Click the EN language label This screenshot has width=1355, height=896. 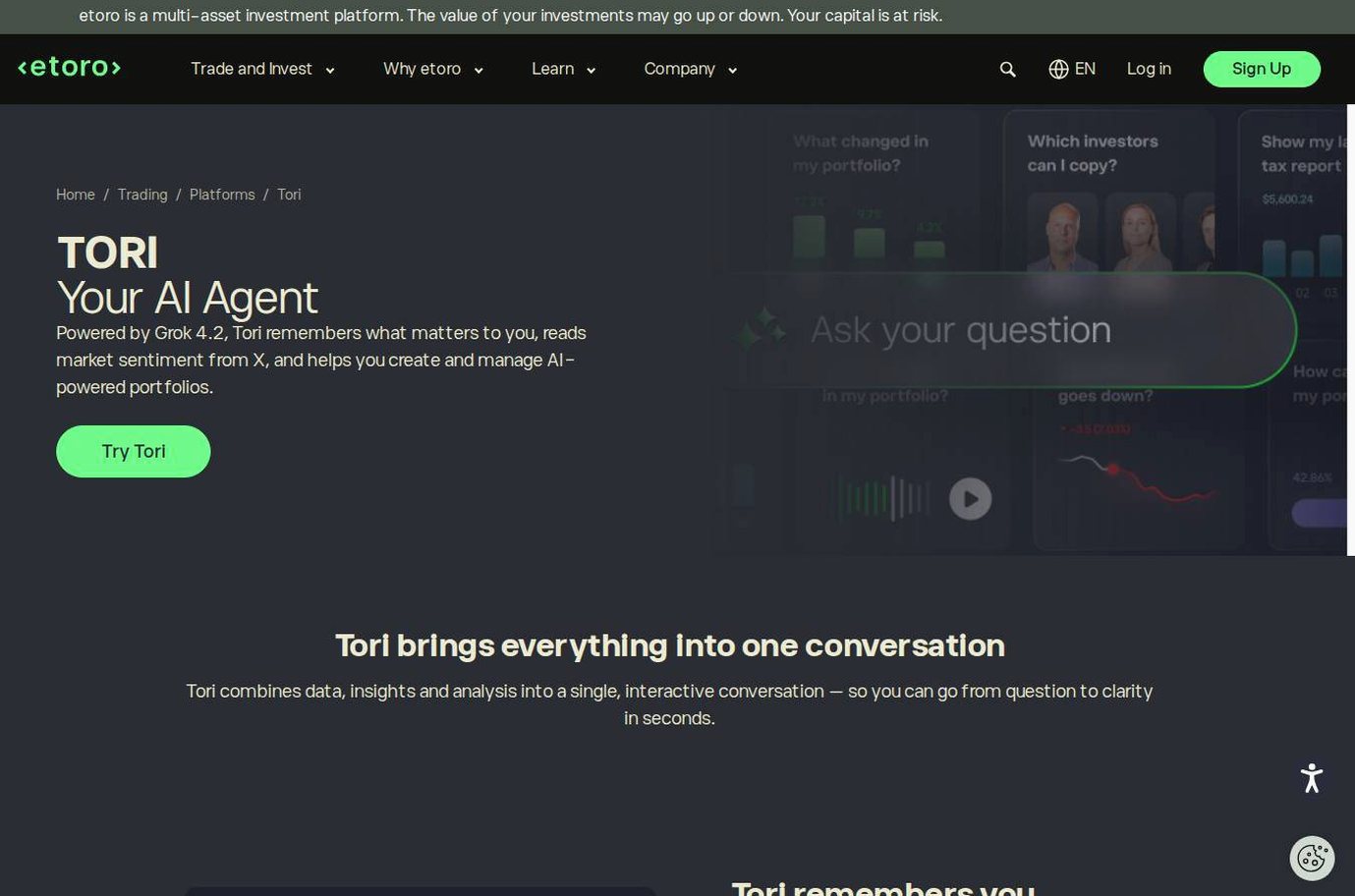point(1085,69)
